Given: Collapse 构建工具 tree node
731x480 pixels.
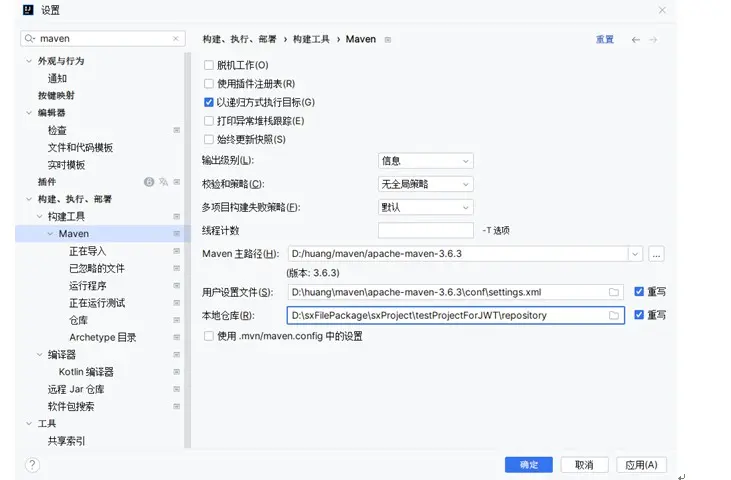Looking at the screenshot, I should (40, 216).
